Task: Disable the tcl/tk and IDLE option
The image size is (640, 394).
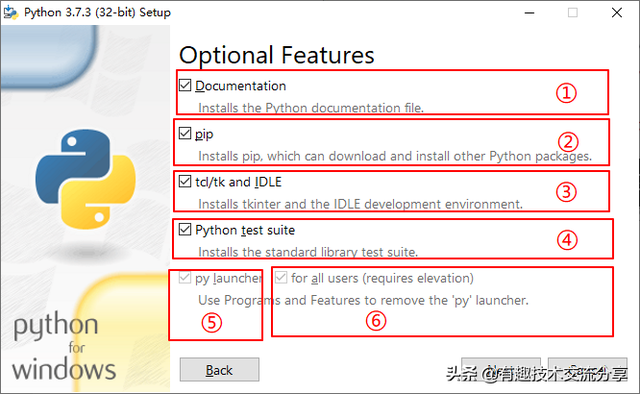Action: [x=185, y=181]
